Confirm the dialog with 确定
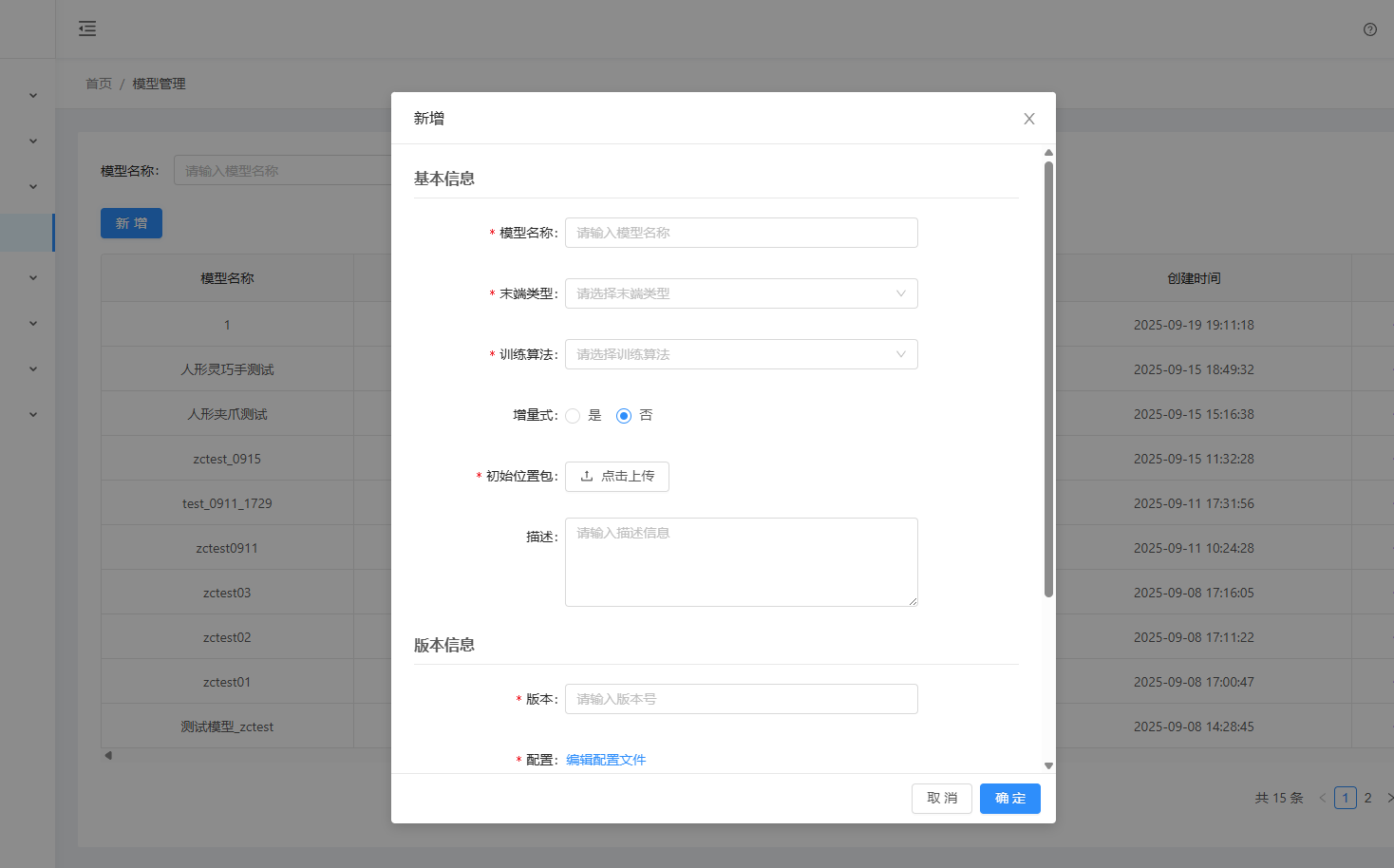1394x868 pixels. (1009, 798)
